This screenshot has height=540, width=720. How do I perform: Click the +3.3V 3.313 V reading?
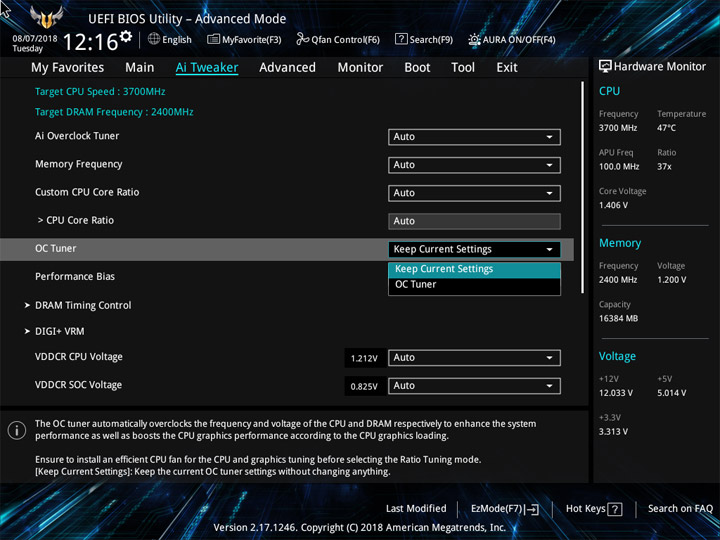coord(613,432)
